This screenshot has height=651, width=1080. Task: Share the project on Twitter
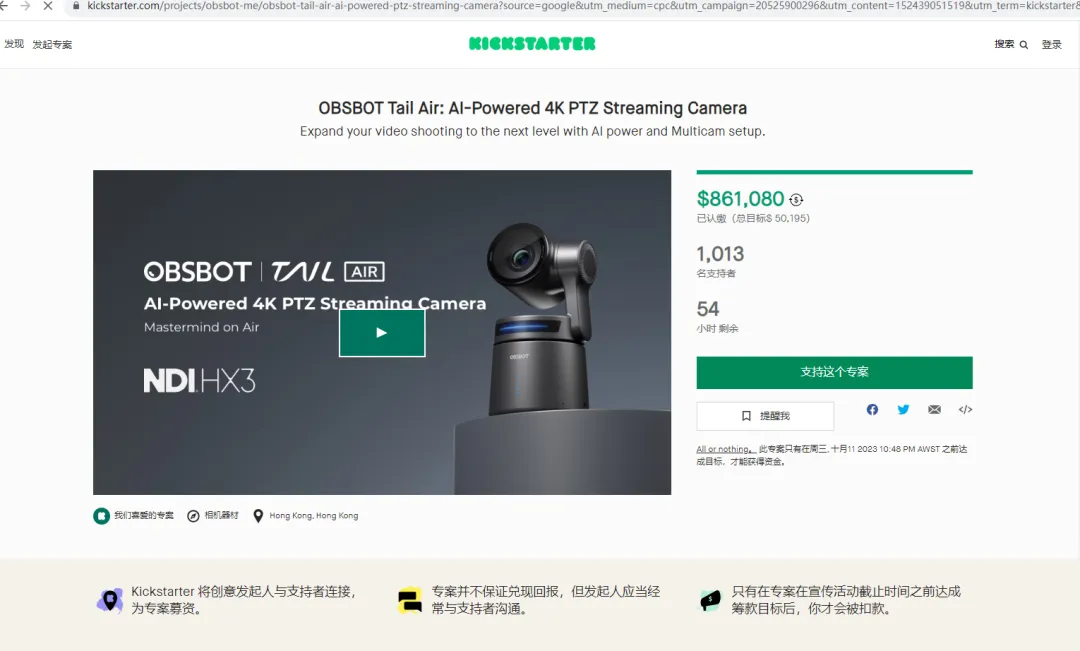coord(903,409)
